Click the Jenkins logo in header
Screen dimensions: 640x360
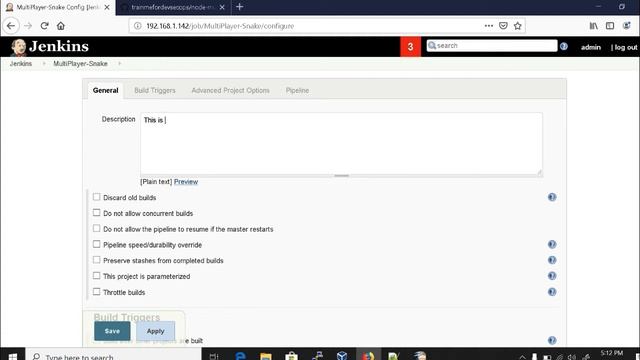[49, 47]
